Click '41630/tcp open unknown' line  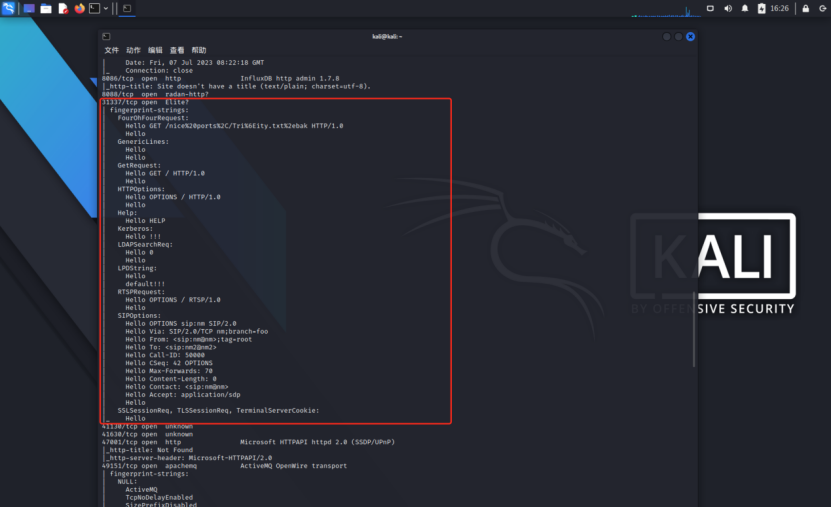pos(147,434)
